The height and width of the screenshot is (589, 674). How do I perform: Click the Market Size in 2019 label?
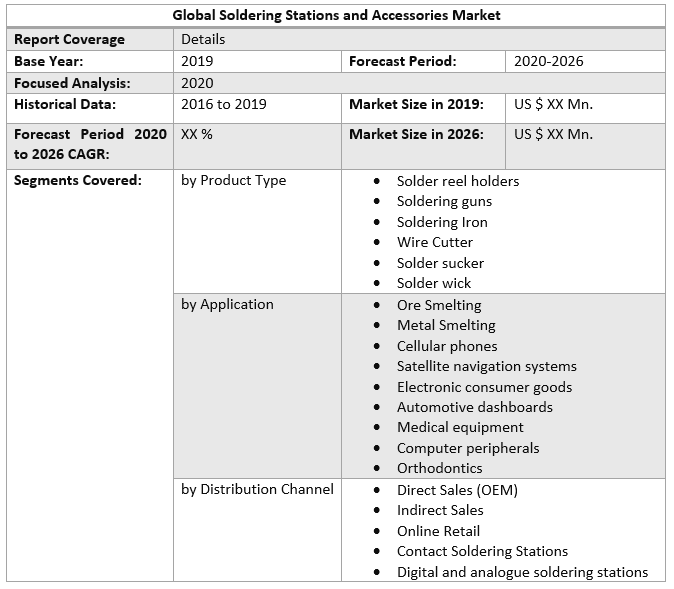point(416,104)
